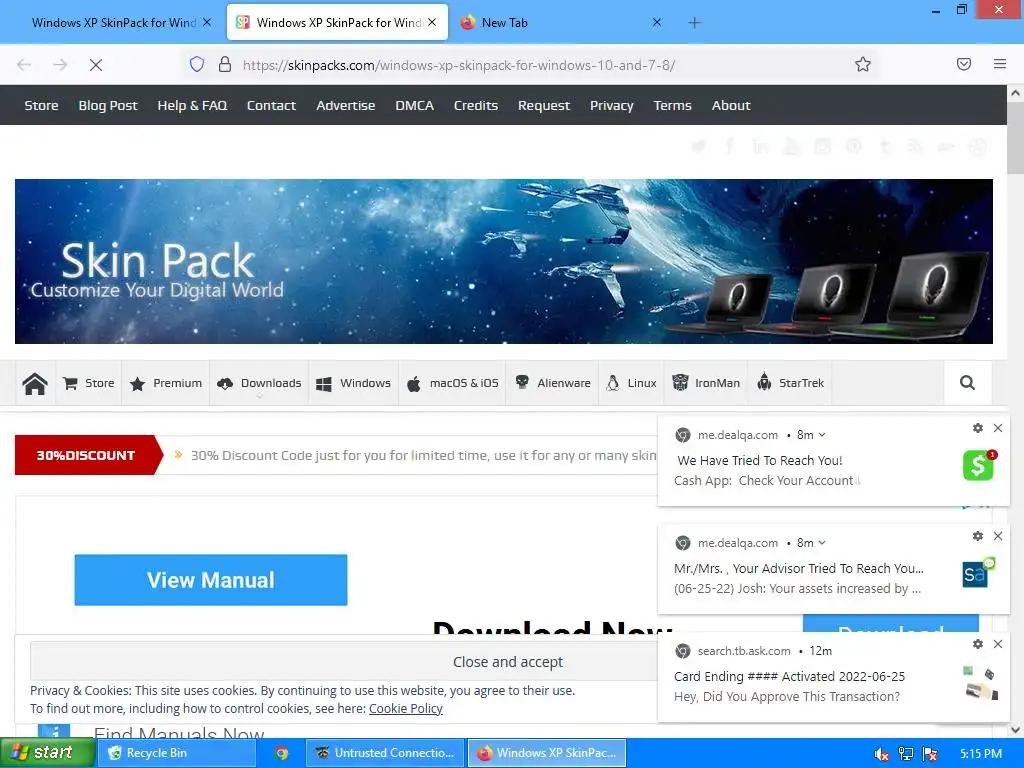This screenshot has height=768, width=1024.
Task: Open macOS & iOS category
Action: [452, 383]
